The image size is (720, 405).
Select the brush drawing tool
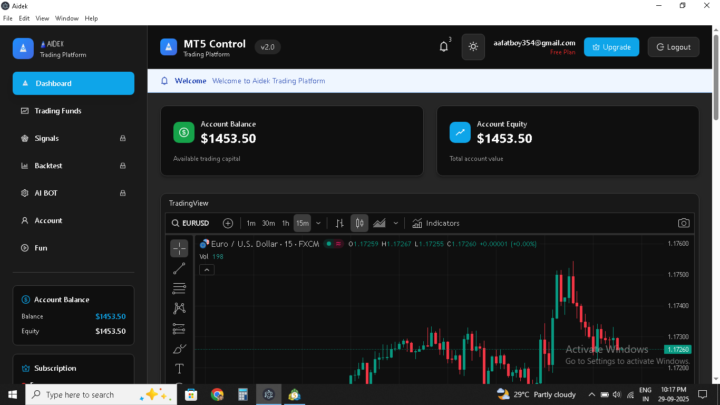coord(179,349)
